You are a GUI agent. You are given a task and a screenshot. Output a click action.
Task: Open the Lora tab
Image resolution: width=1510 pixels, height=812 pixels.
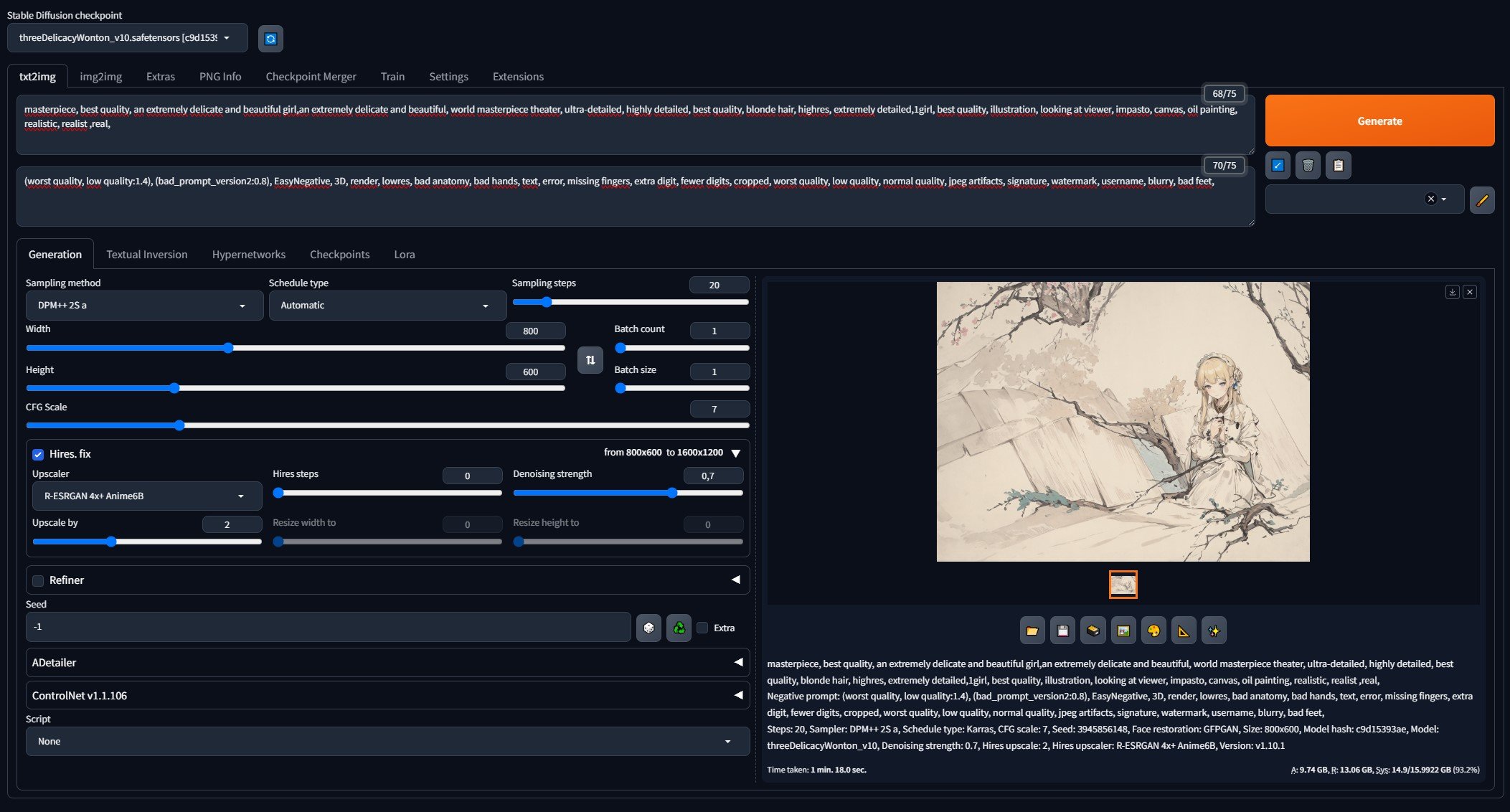pos(405,255)
